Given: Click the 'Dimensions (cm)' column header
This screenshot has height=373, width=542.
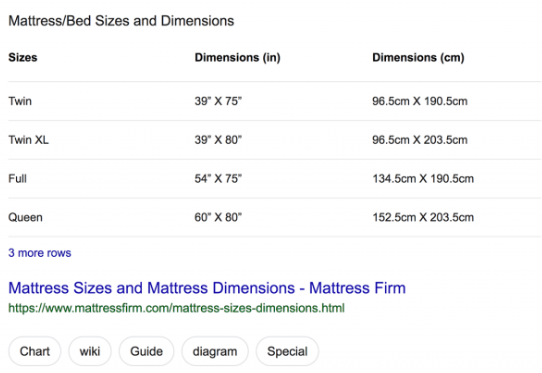Looking at the screenshot, I should coord(418,57).
